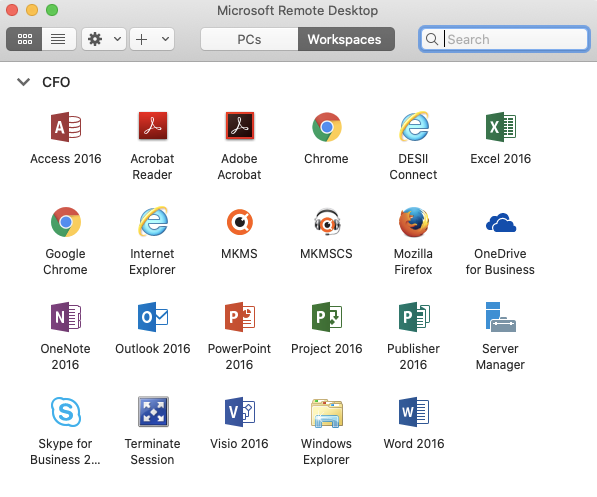Collapse the CFO workspace group
The image size is (597, 497).
click(24, 82)
